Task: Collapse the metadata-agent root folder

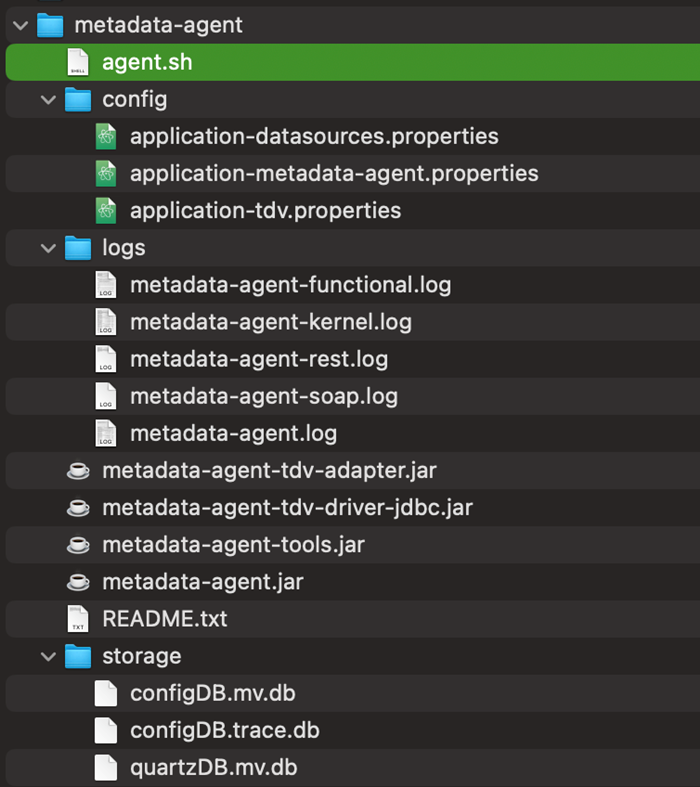Action: tap(21, 26)
